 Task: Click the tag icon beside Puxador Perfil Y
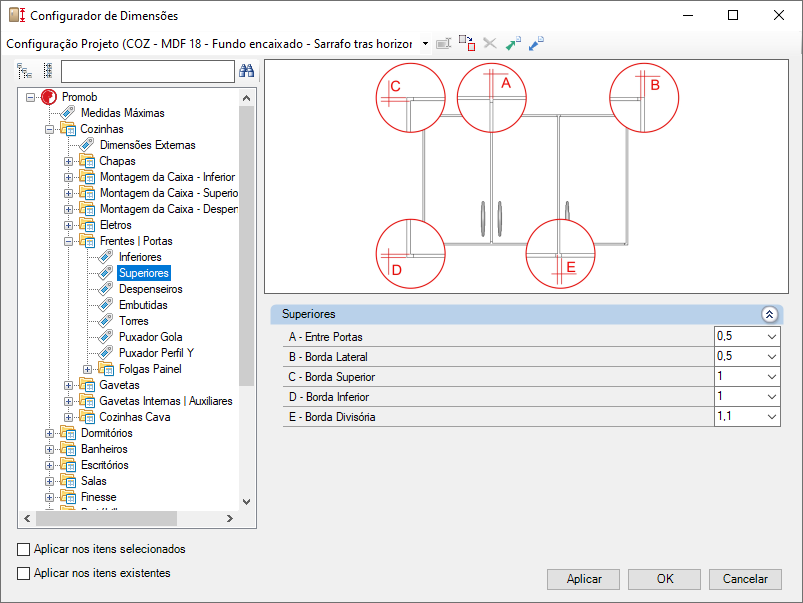click(106, 352)
